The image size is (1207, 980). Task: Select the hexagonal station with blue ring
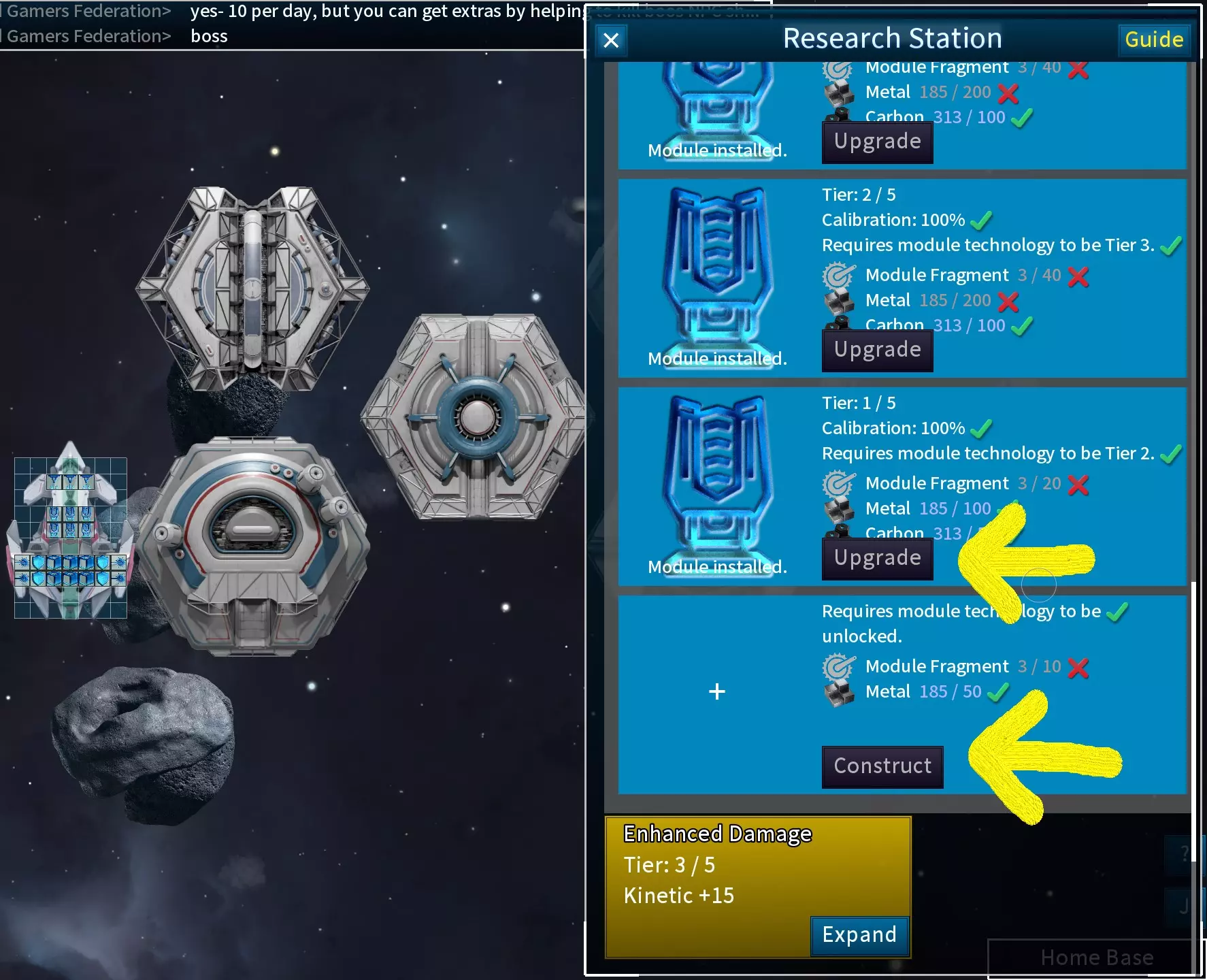[x=475, y=416]
